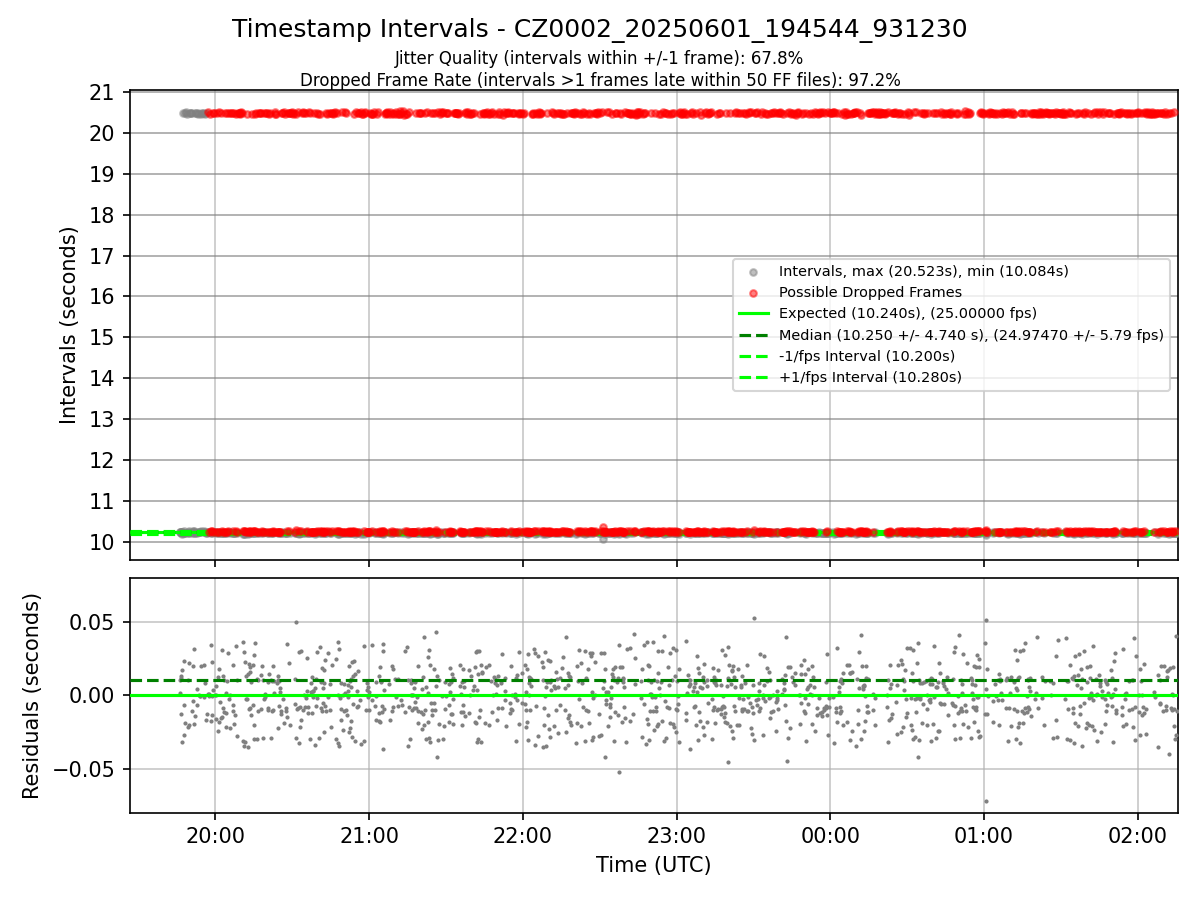Click the 'Intervals (seconds)' y-axis label
The width and height of the screenshot is (1200, 900).
[x=69, y=325]
